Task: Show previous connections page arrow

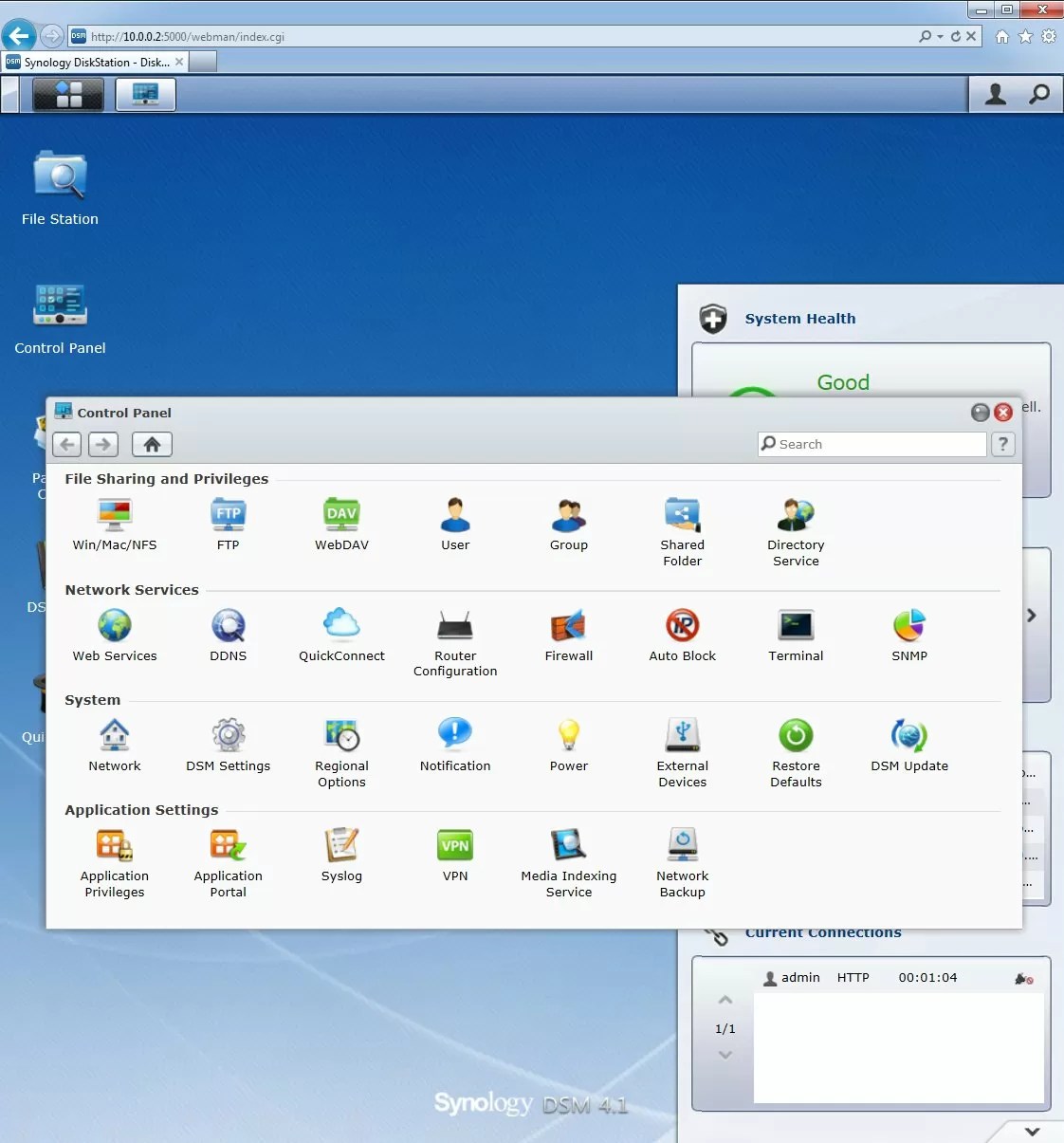Action: (x=725, y=1000)
